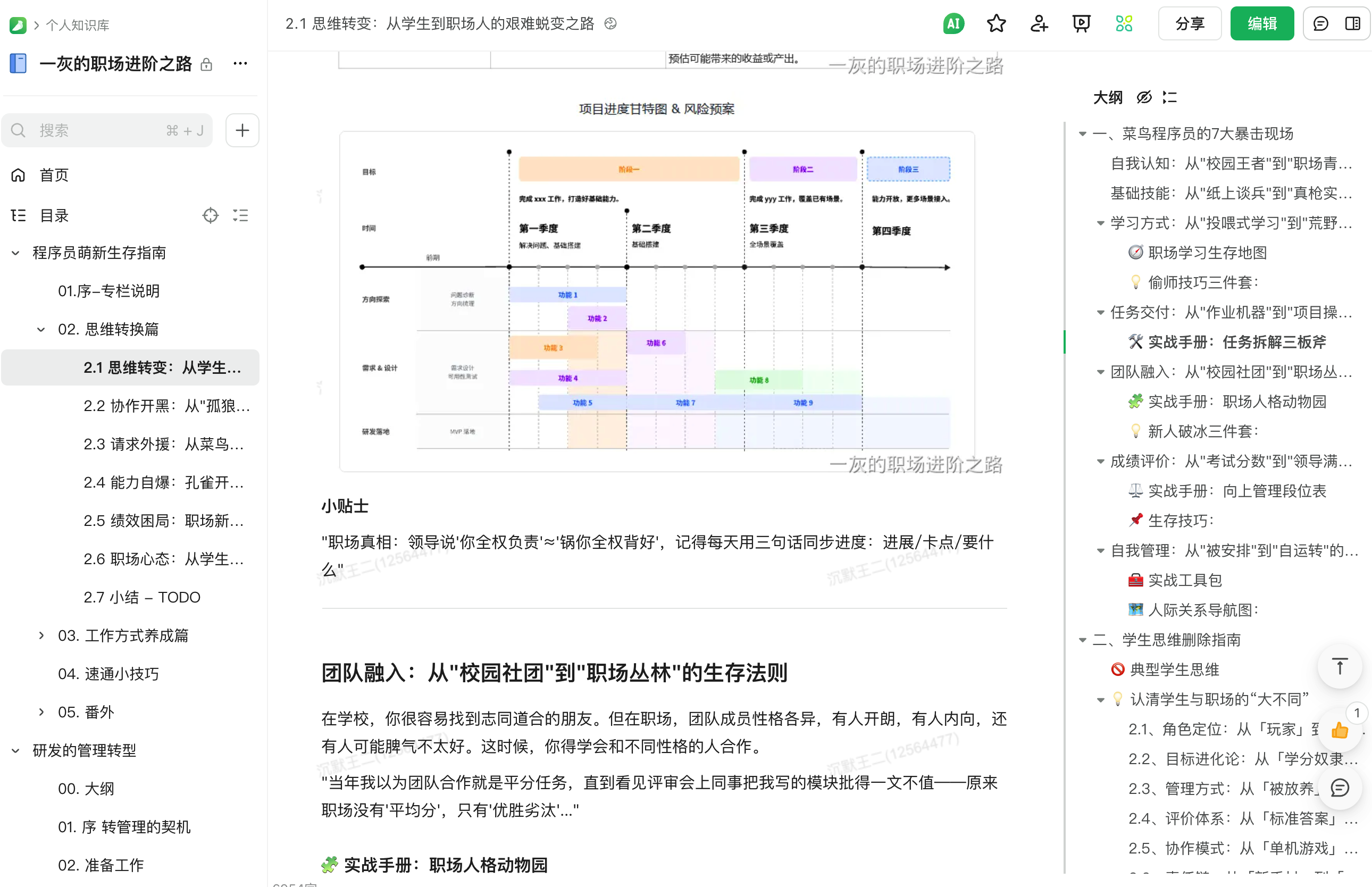Click the locate-in-catalog crosshair icon
Screen dimensions: 1372x887
coord(211,215)
